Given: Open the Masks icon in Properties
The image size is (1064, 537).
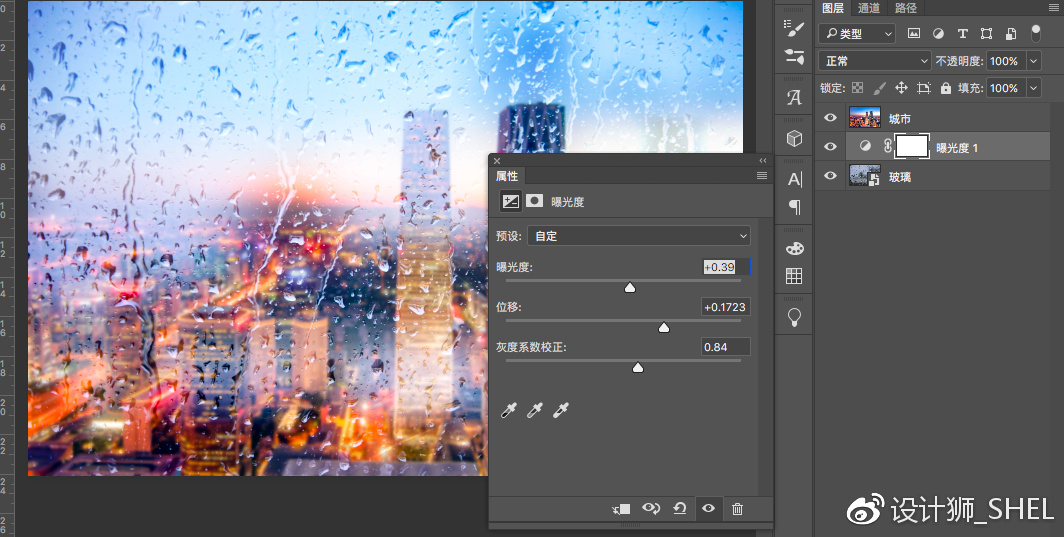Looking at the screenshot, I should (535, 201).
